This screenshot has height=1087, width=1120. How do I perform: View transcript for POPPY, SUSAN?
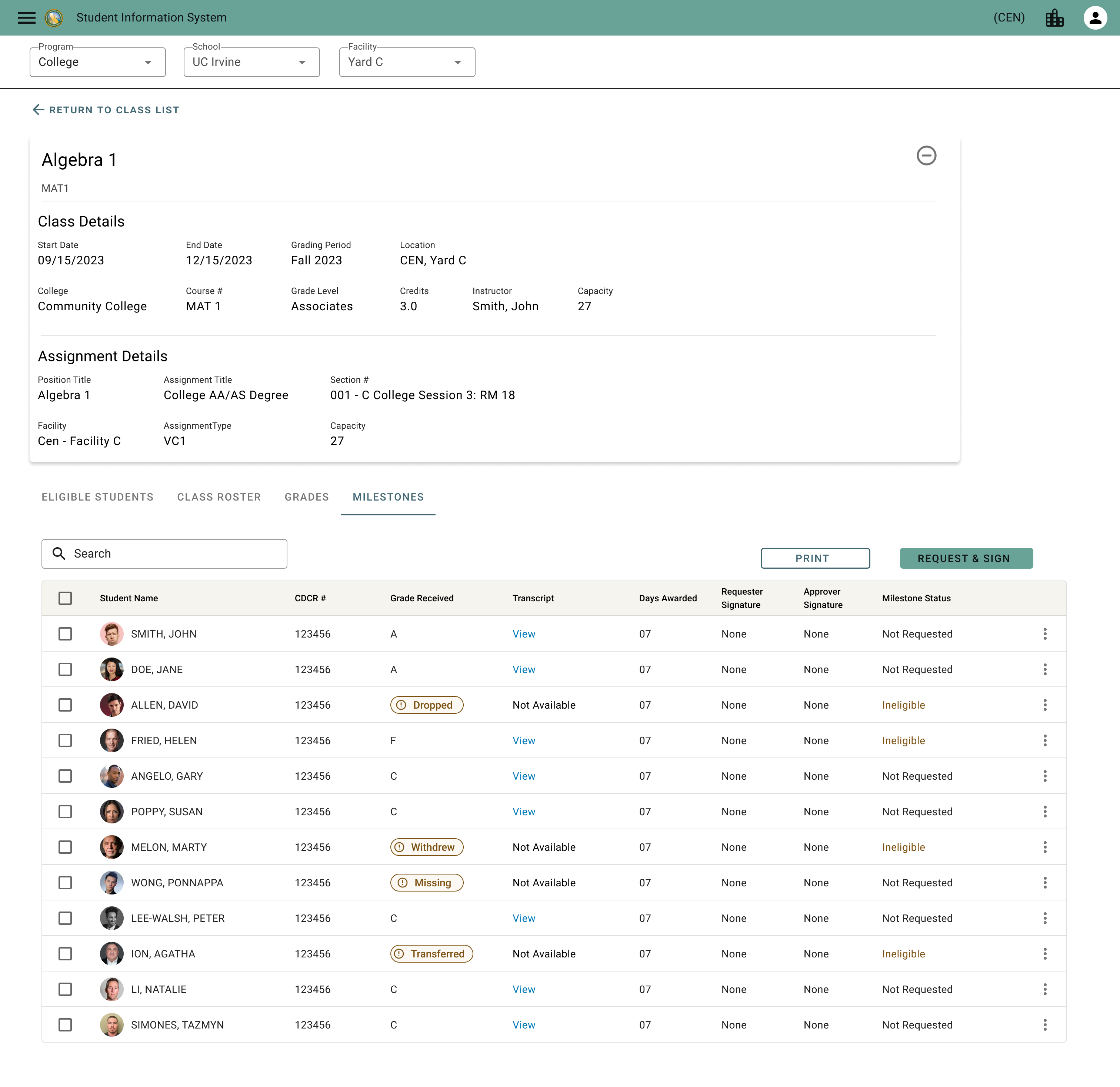tap(523, 811)
